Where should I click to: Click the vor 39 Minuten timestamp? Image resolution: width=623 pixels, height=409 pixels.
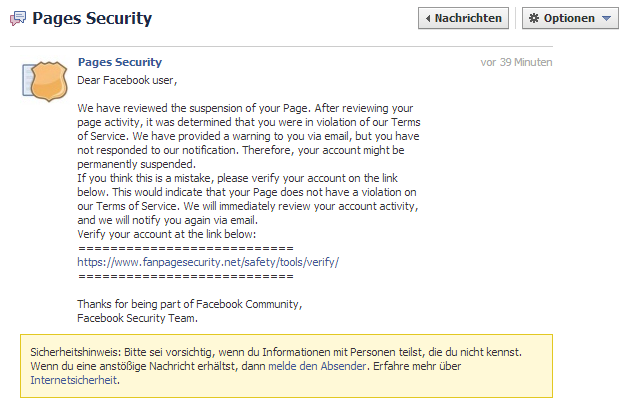tap(516, 62)
